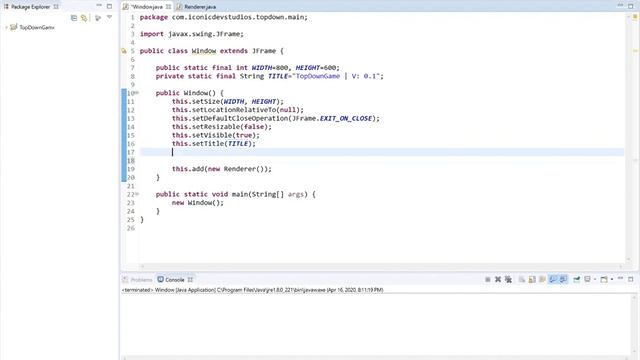The width and height of the screenshot is (640, 360).
Task: Click Open Console icon
Action: [604, 280]
